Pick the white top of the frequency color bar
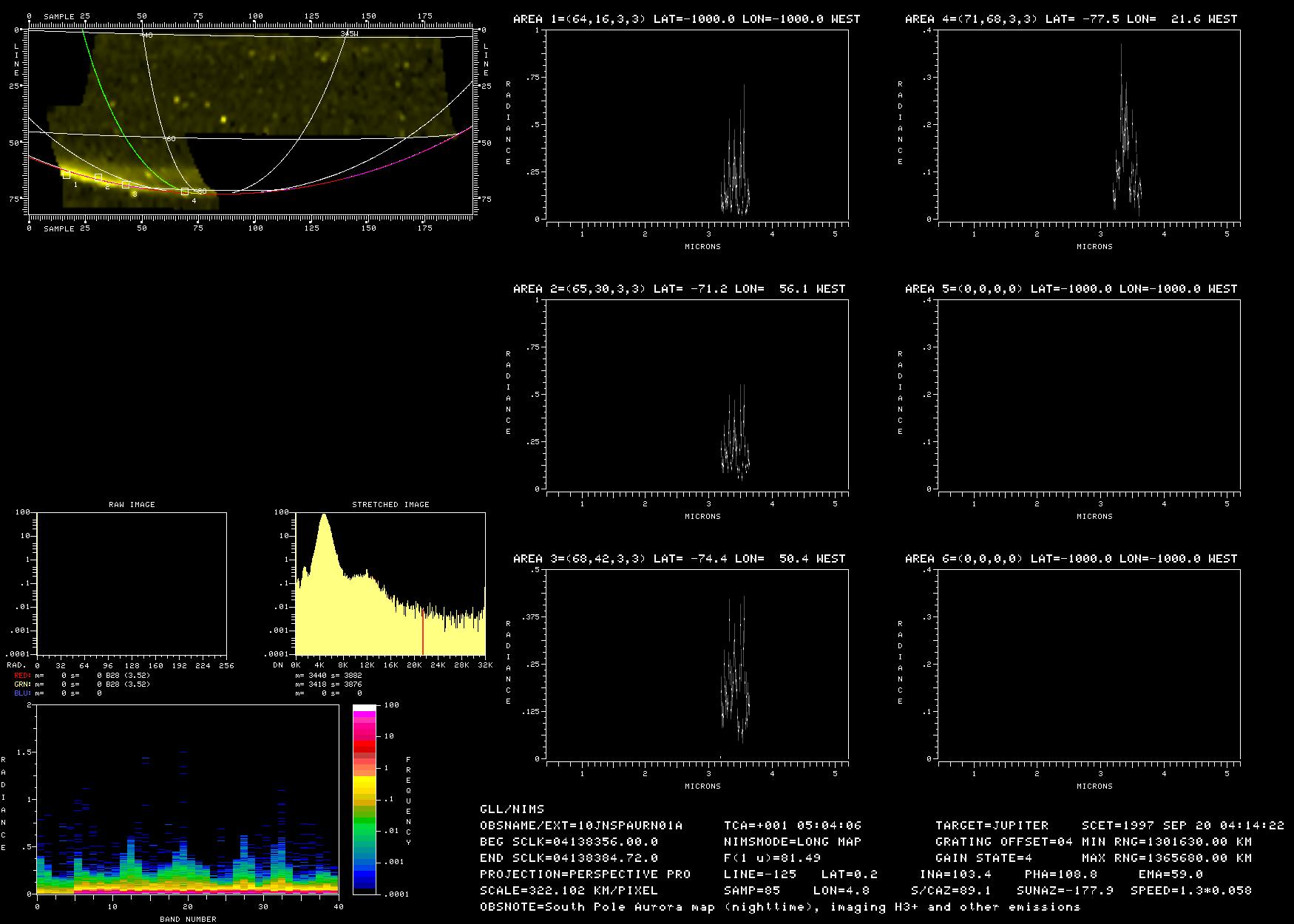The width and height of the screenshot is (1294, 924). [365, 708]
